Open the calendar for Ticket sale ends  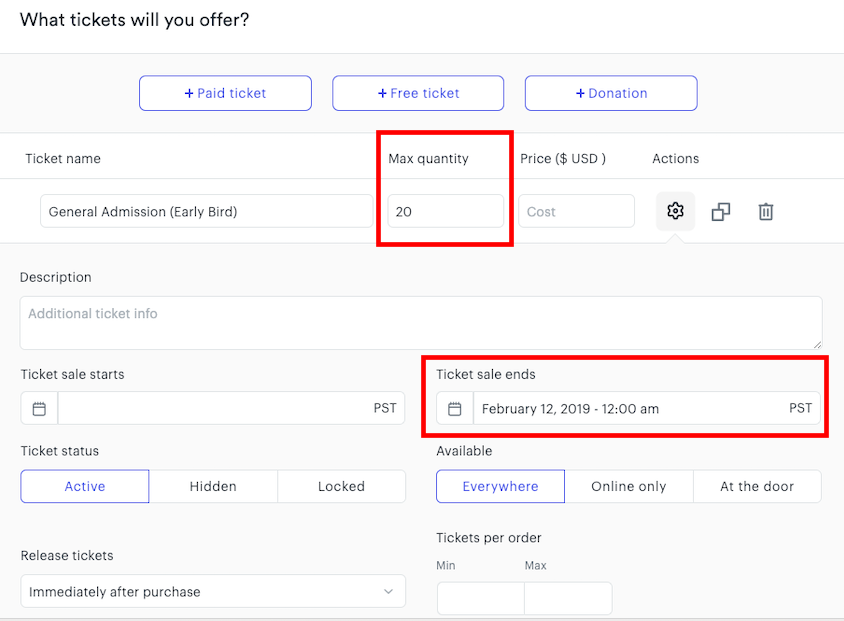tap(454, 408)
